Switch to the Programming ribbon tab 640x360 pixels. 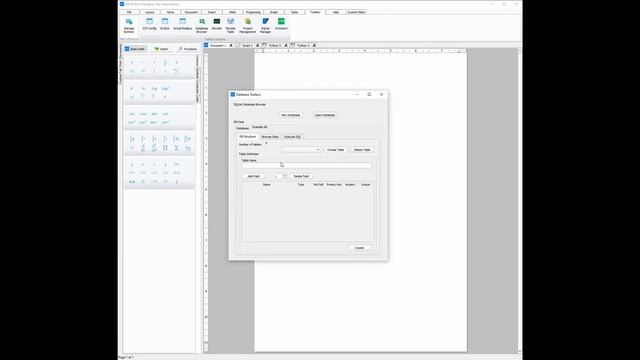click(x=253, y=12)
